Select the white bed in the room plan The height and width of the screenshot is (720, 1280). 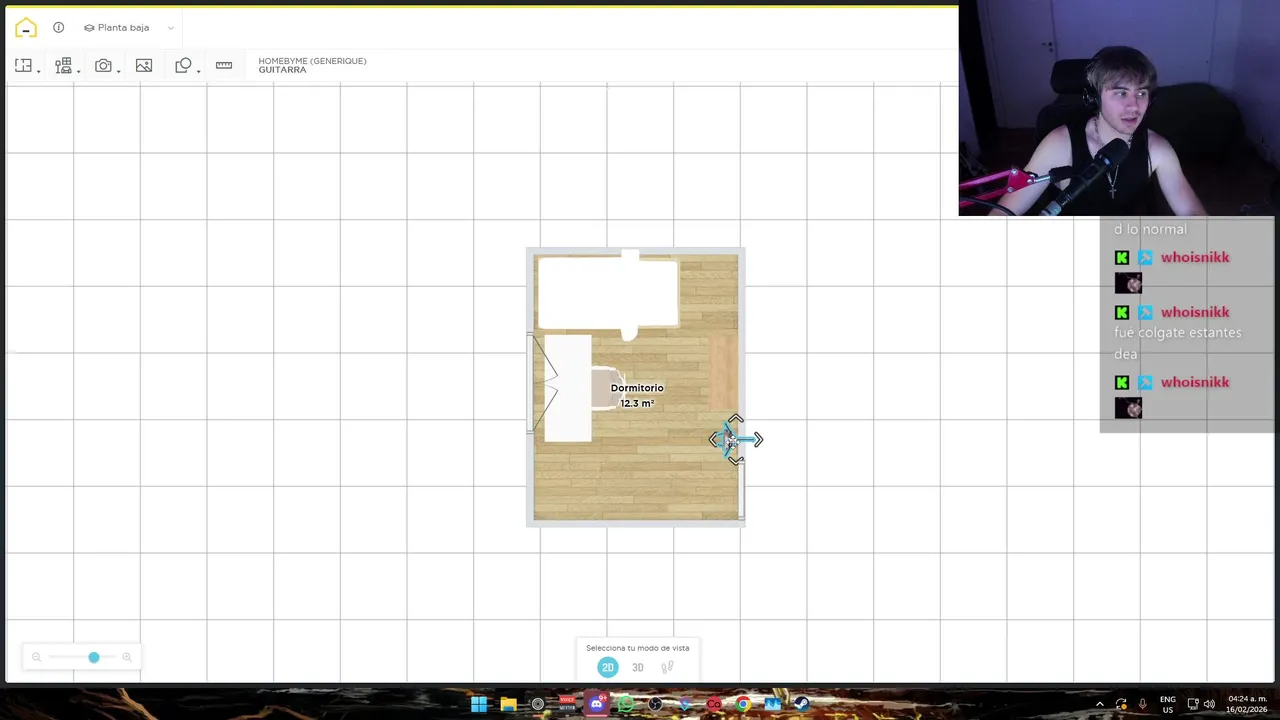pyautogui.click(x=608, y=293)
